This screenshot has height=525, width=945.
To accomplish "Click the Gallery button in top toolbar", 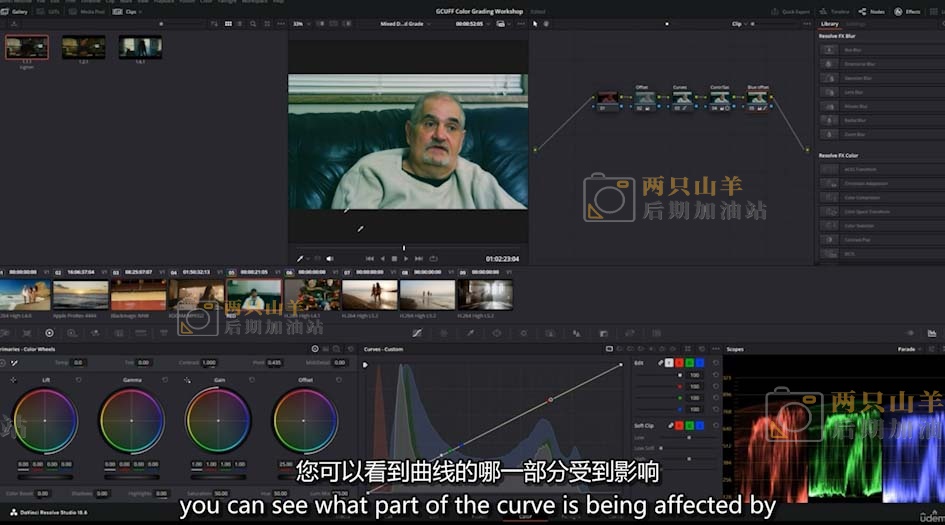I will [16, 11].
